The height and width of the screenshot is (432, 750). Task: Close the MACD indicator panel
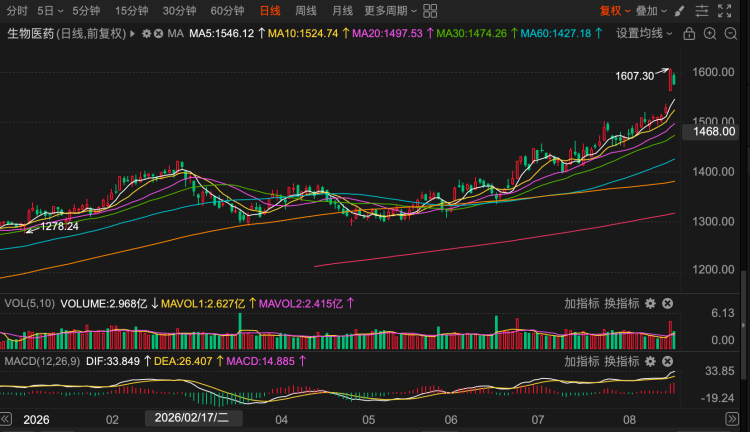coord(667,361)
